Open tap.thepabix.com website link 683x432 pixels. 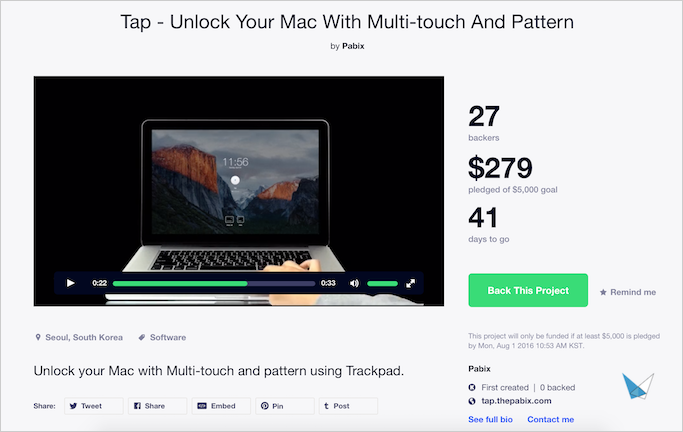click(516, 401)
